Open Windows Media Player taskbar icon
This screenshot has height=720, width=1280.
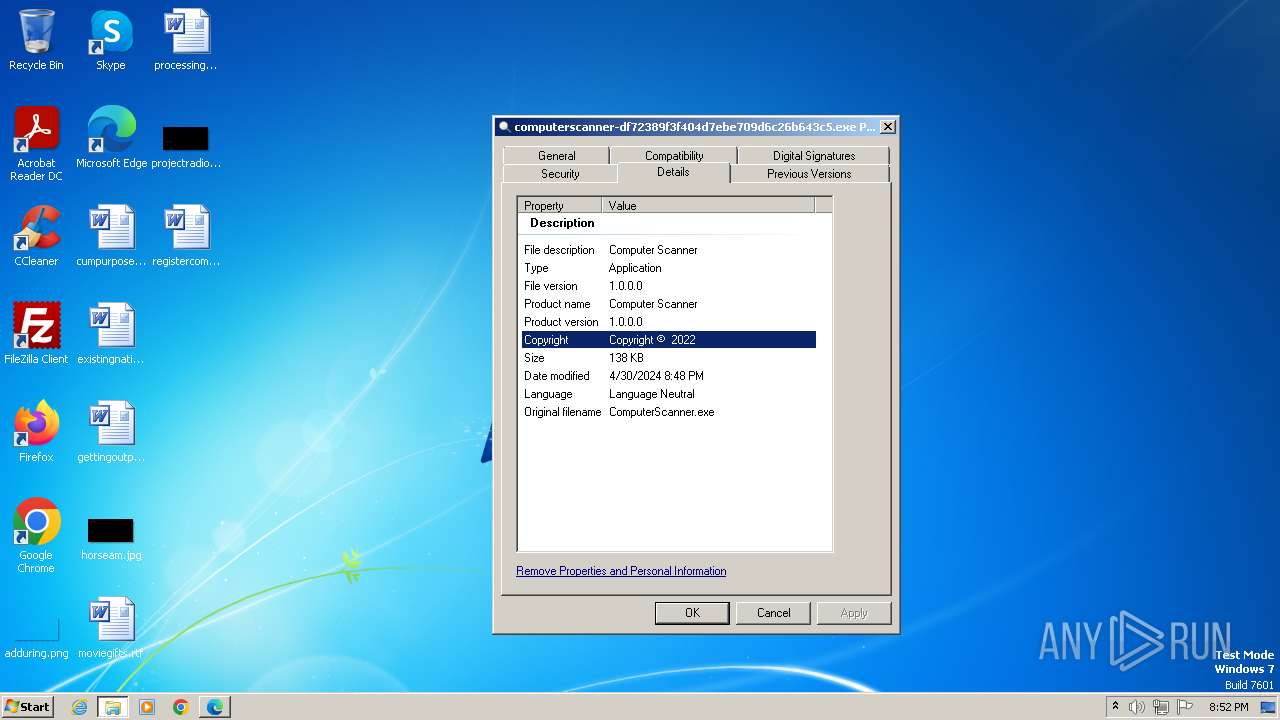[147, 707]
